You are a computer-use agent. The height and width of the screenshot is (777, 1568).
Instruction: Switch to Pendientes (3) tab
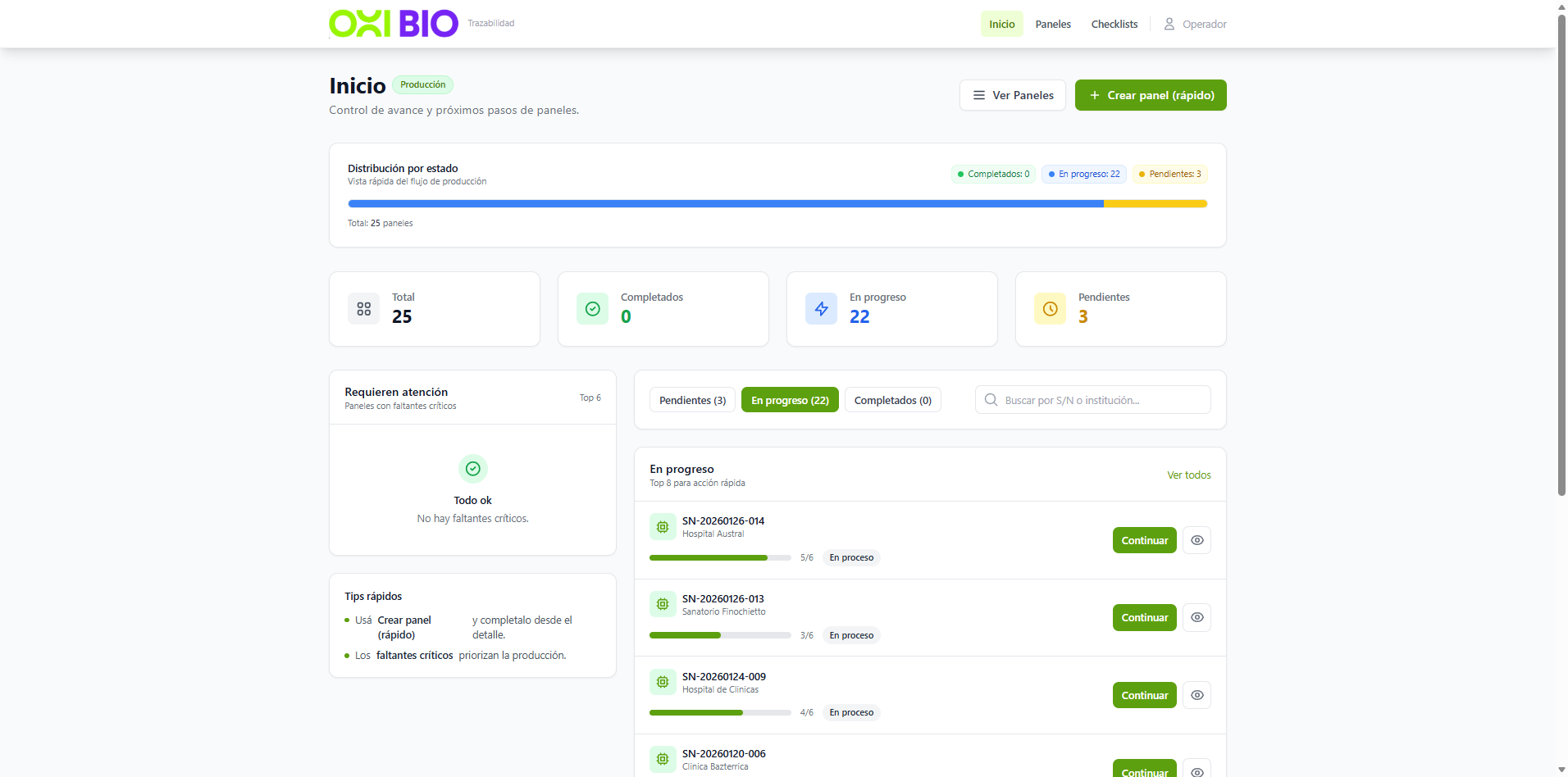693,400
